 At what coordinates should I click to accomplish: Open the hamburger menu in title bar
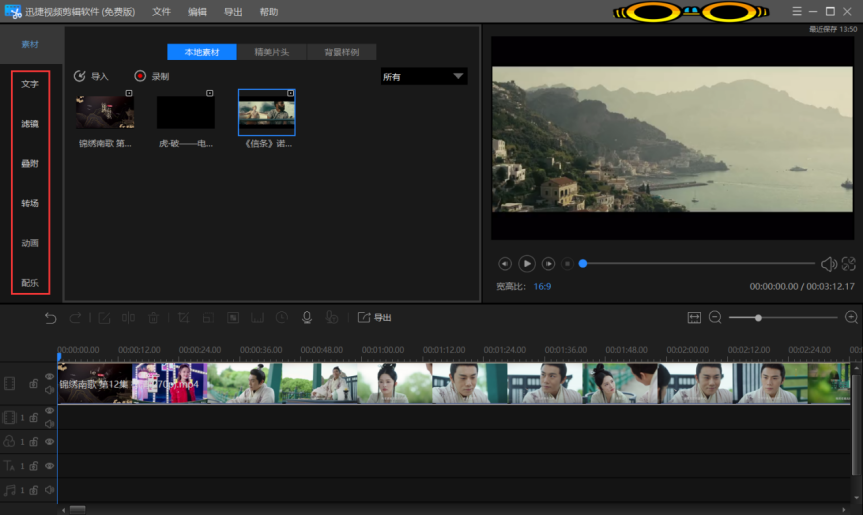796,12
